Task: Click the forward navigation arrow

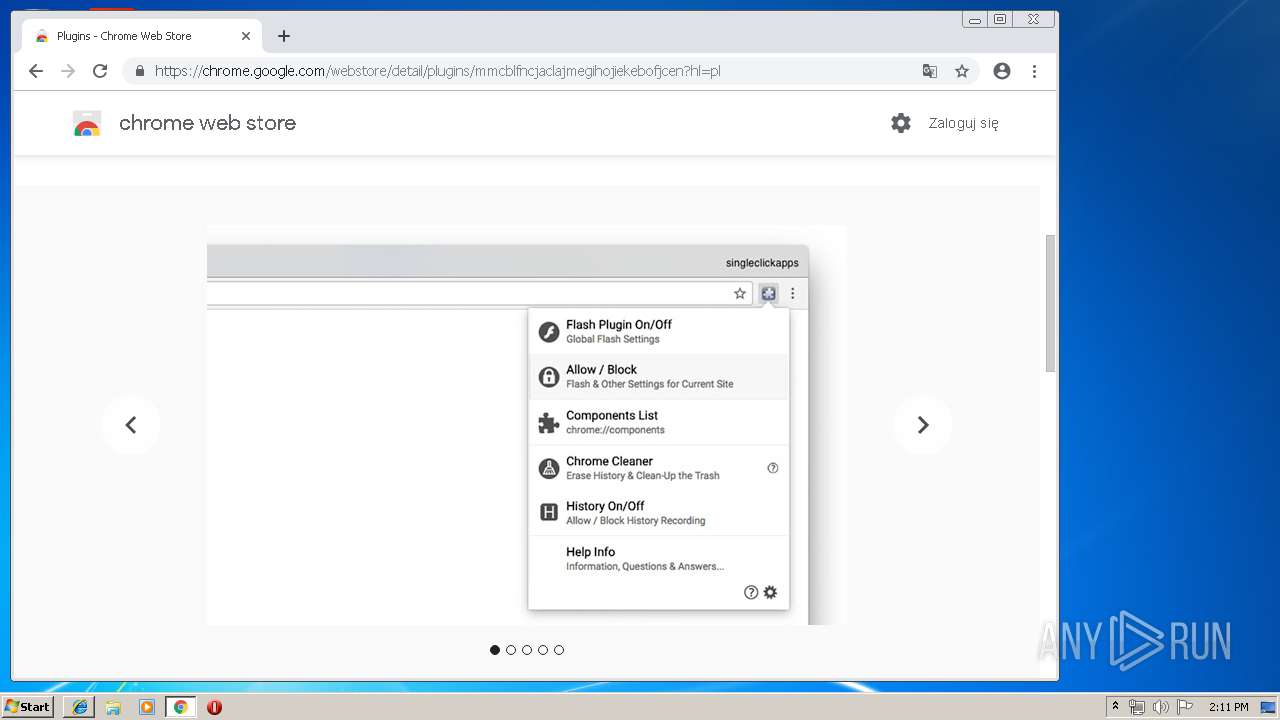Action: 68,71
